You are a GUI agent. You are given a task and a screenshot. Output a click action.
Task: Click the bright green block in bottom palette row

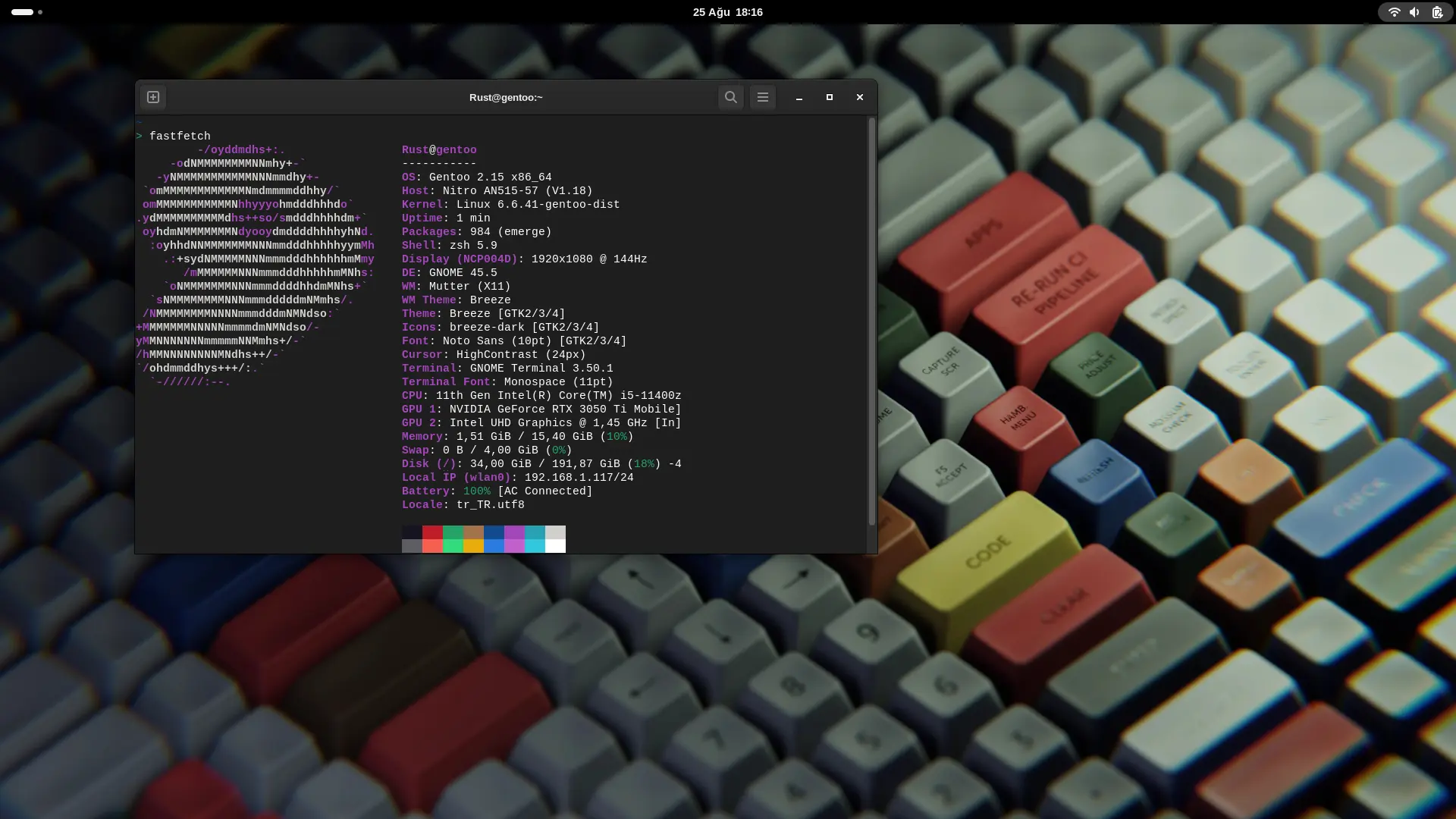click(453, 546)
